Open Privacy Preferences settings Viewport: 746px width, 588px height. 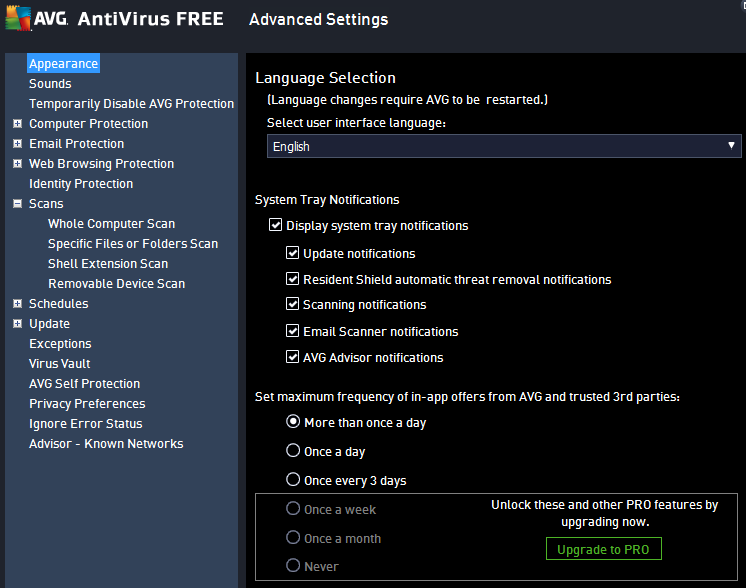[87, 403]
